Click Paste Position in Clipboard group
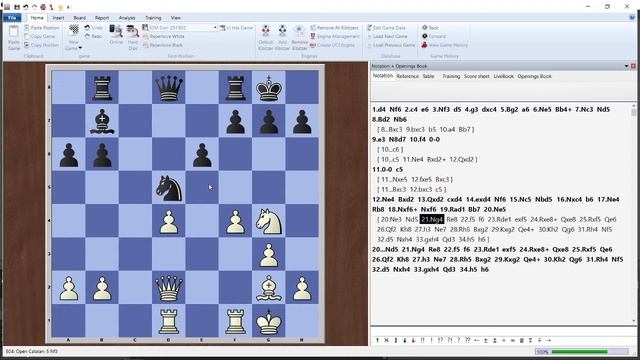This screenshot has width=640, height=360. pyautogui.click(x=42, y=28)
